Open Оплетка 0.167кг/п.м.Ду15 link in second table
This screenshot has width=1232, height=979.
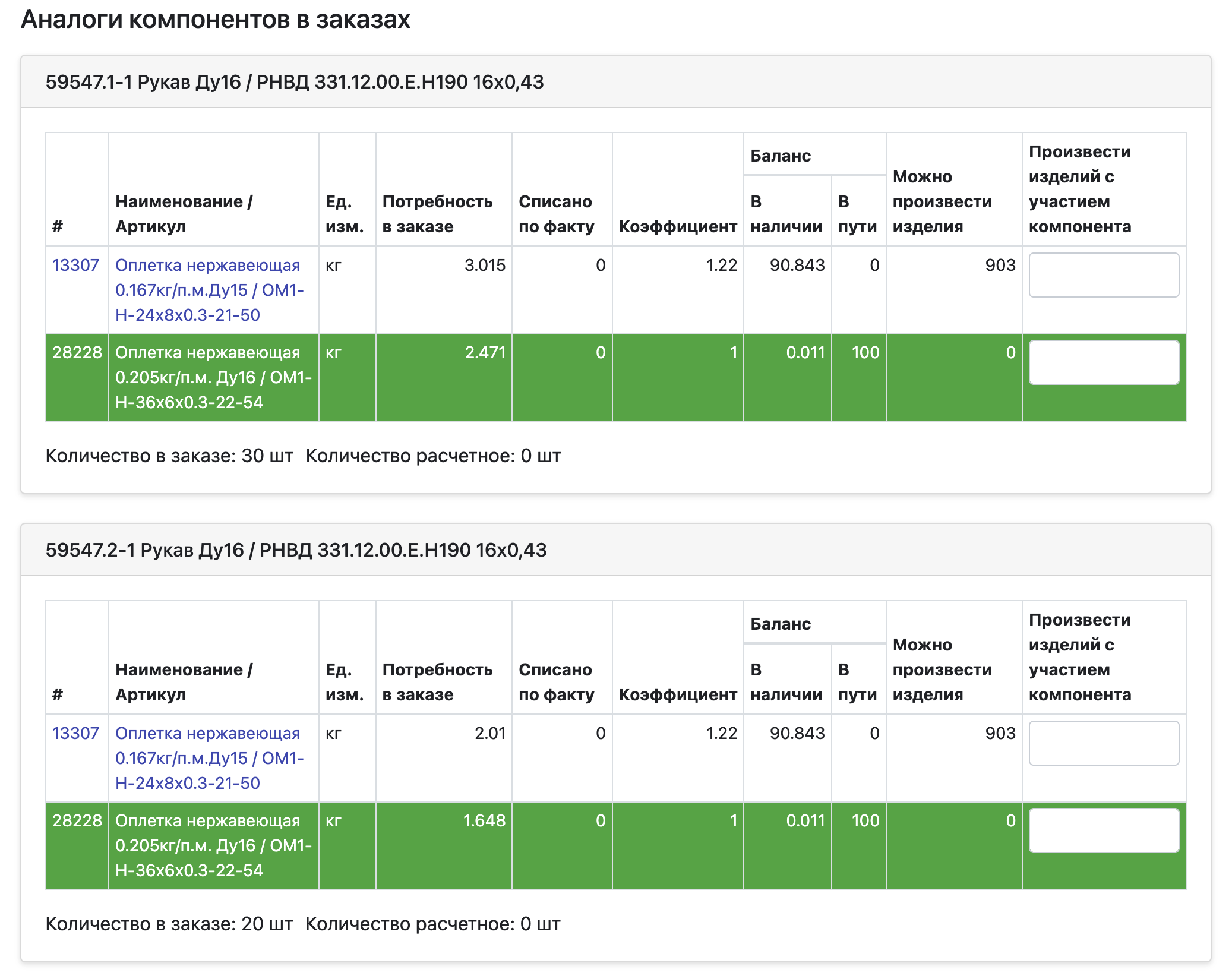pos(209,758)
